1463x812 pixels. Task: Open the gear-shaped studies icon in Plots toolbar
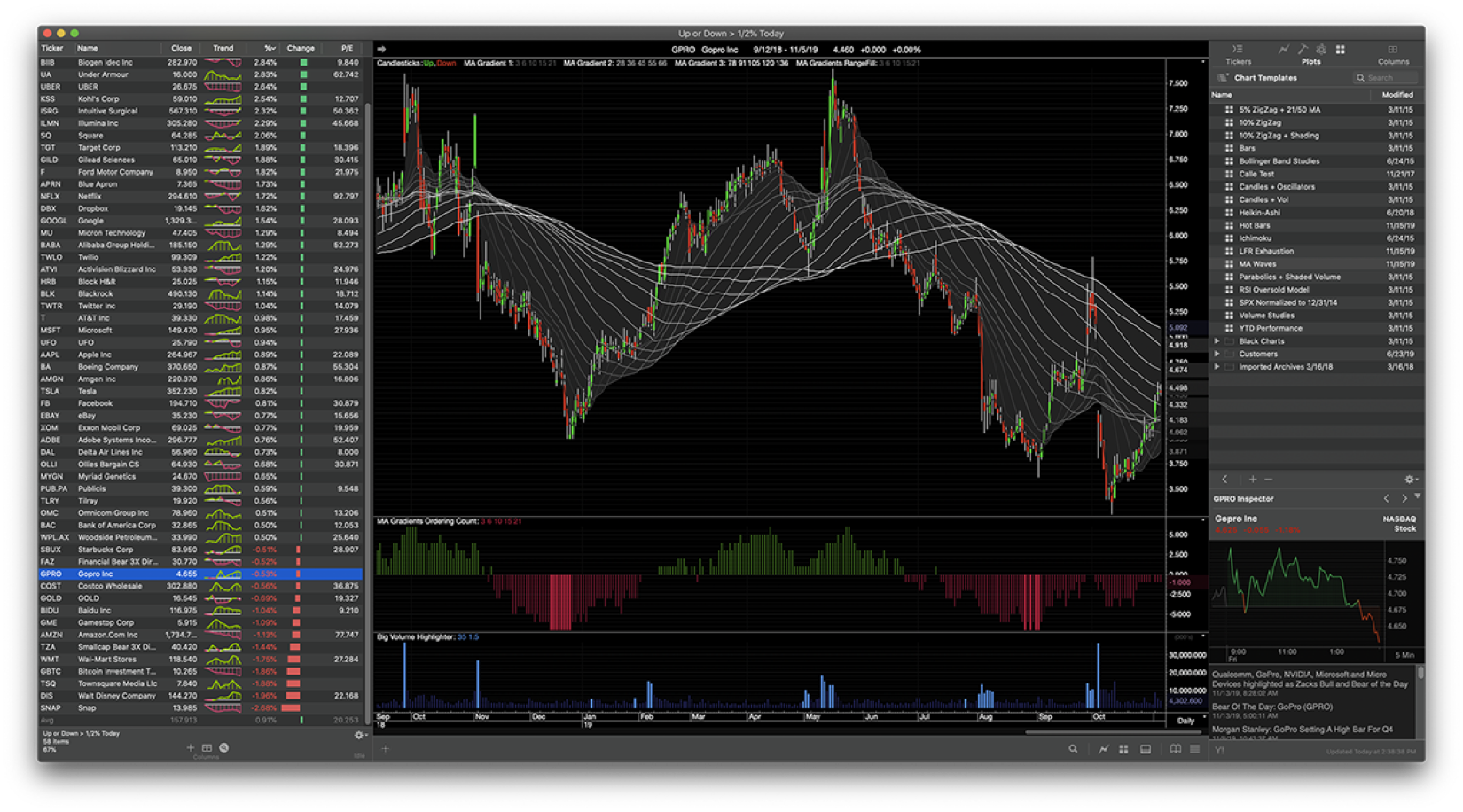click(1322, 51)
